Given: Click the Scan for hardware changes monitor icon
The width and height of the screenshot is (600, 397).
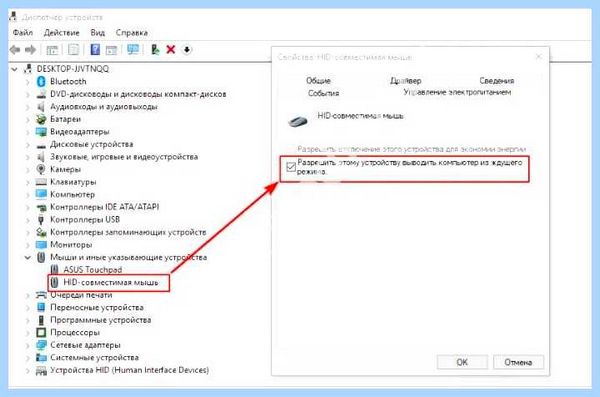Looking at the screenshot, I should click(133, 49).
